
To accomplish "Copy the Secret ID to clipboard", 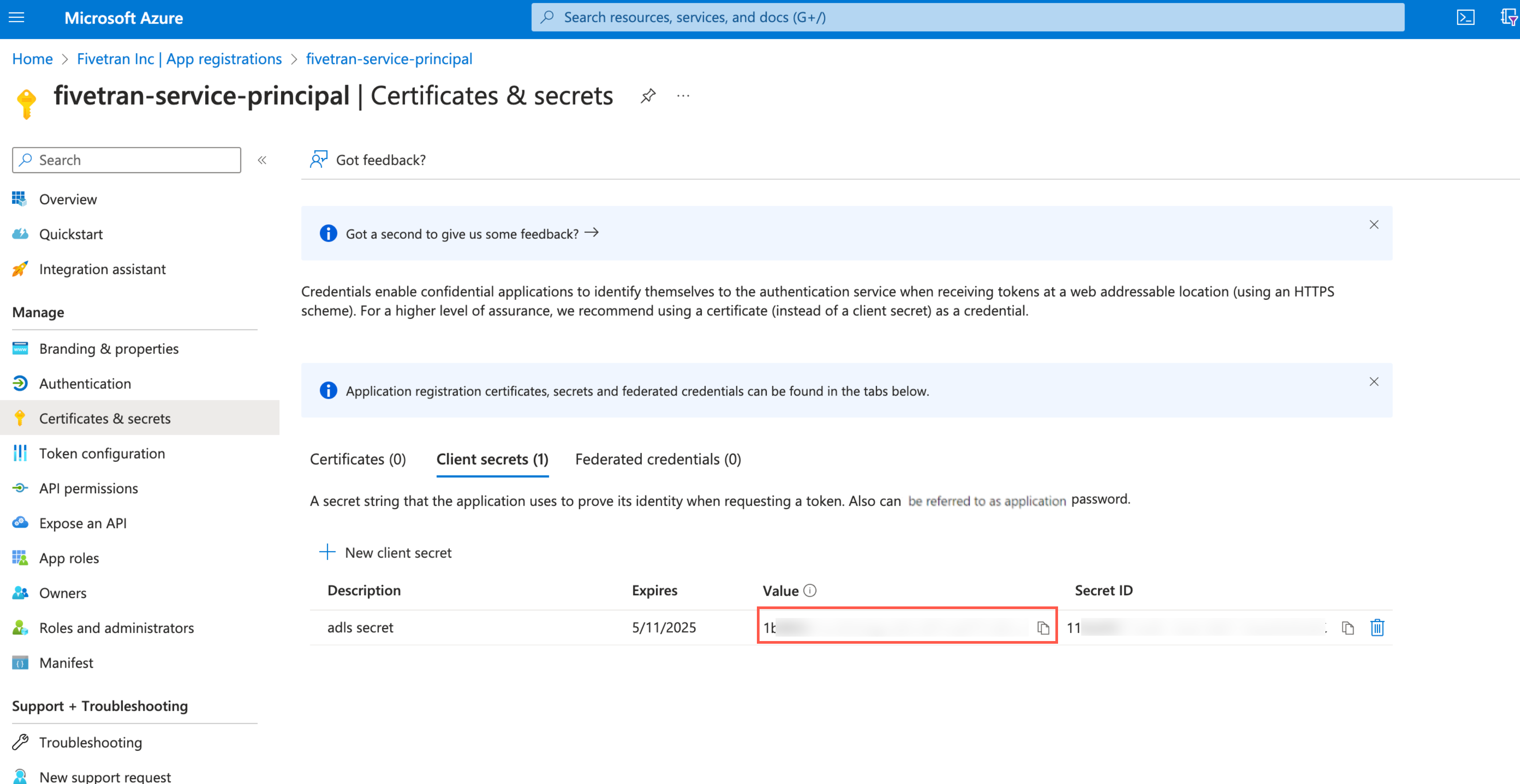I will tap(1347, 627).
